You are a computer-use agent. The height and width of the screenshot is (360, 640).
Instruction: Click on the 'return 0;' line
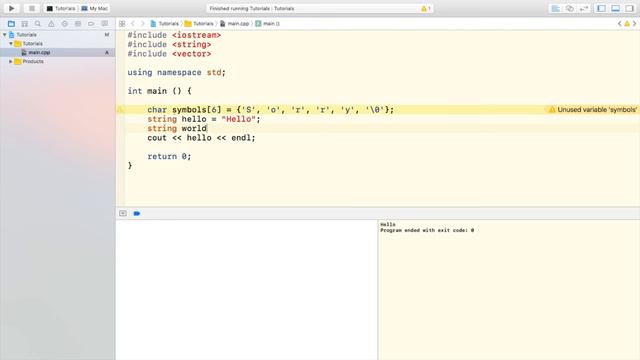click(x=169, y=156)
